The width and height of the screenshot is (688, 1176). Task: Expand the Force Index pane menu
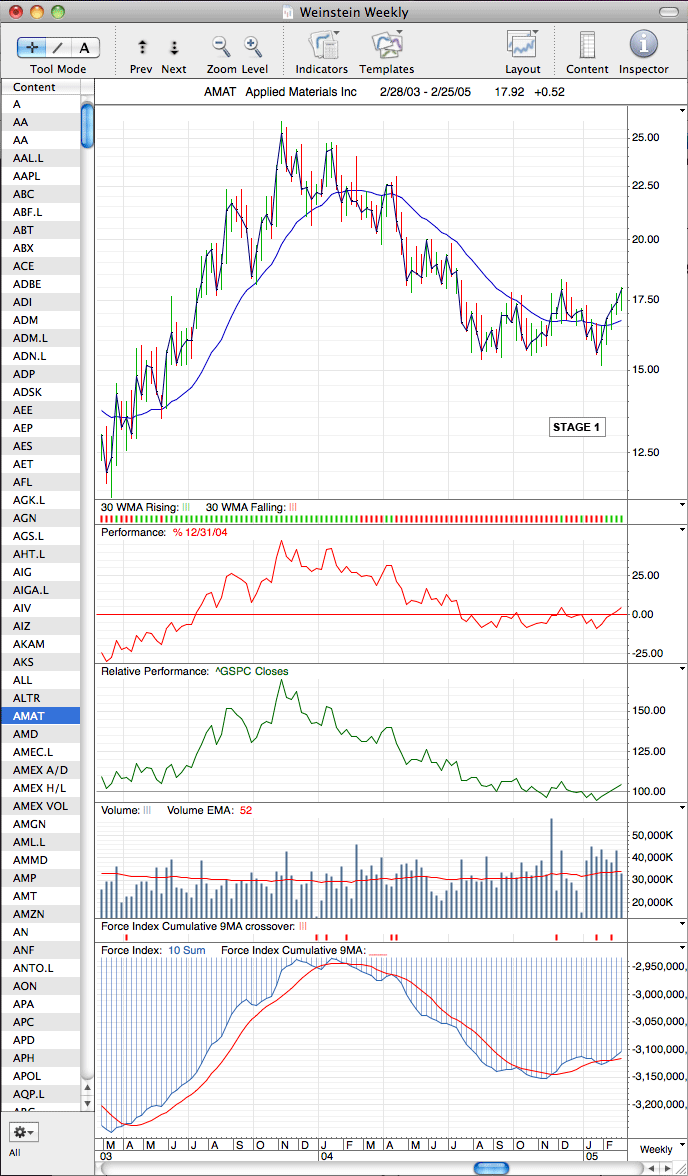(681, 946)
